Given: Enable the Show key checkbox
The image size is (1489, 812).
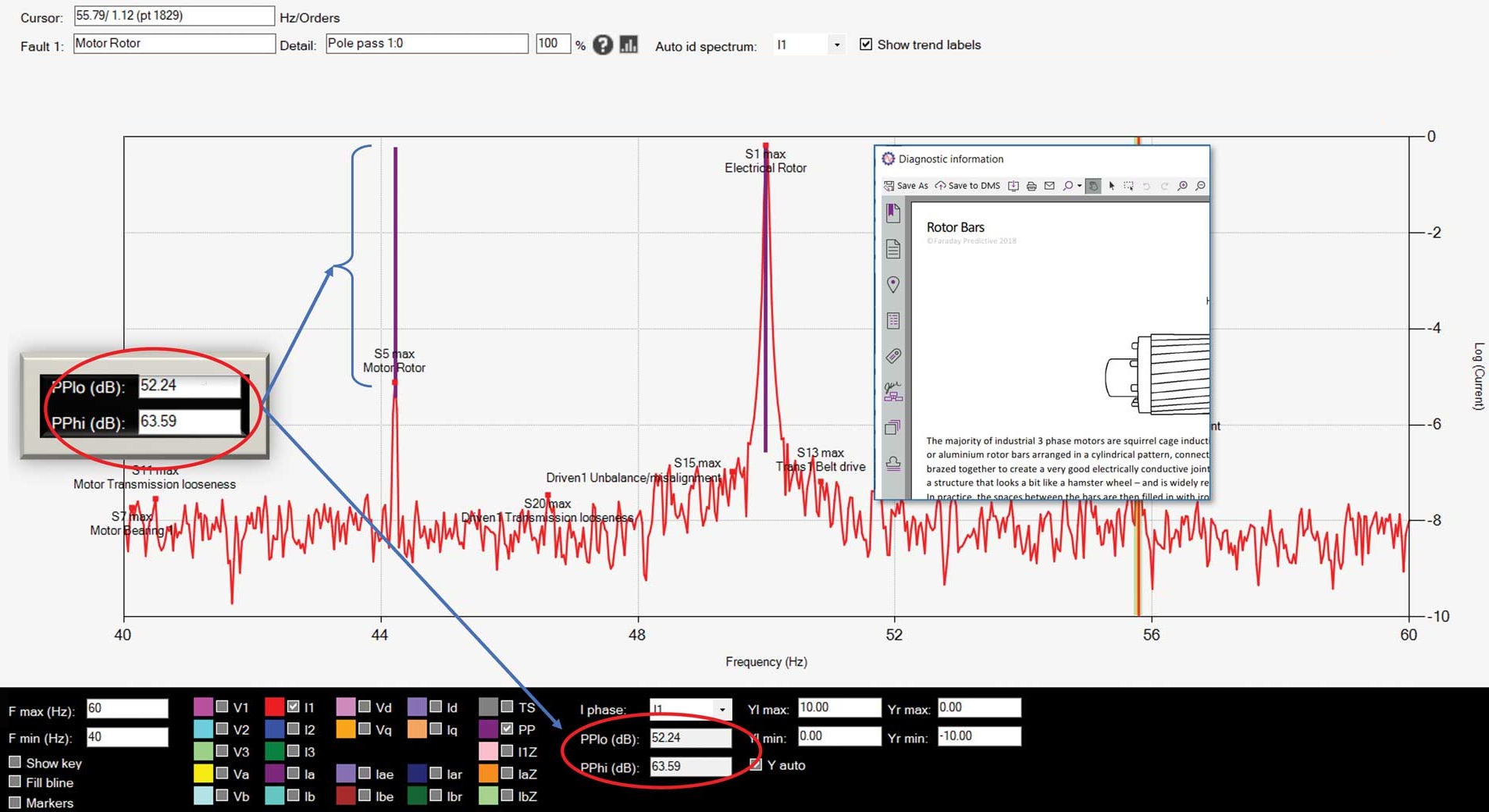Looking at the screenshot, I should pyautogui.click(x=15, y=762).
